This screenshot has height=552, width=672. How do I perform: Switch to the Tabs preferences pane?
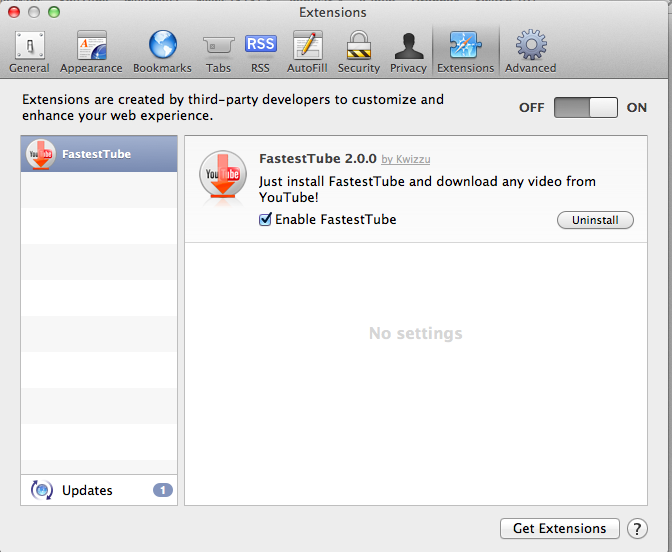(218, 52)
